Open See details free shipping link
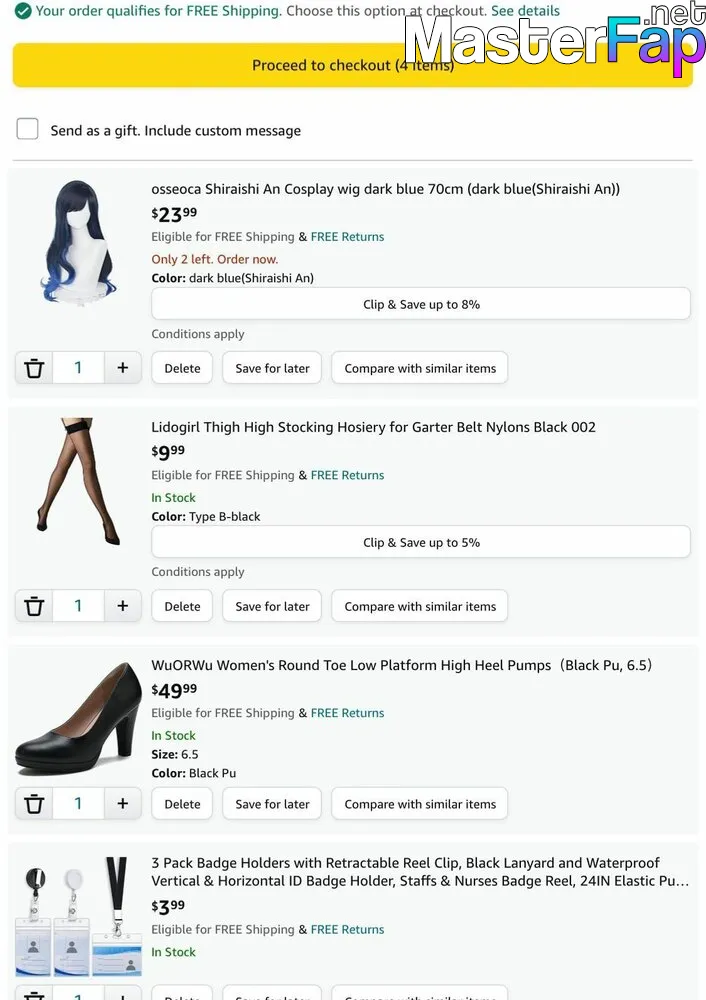 click(x=525, y=11)
